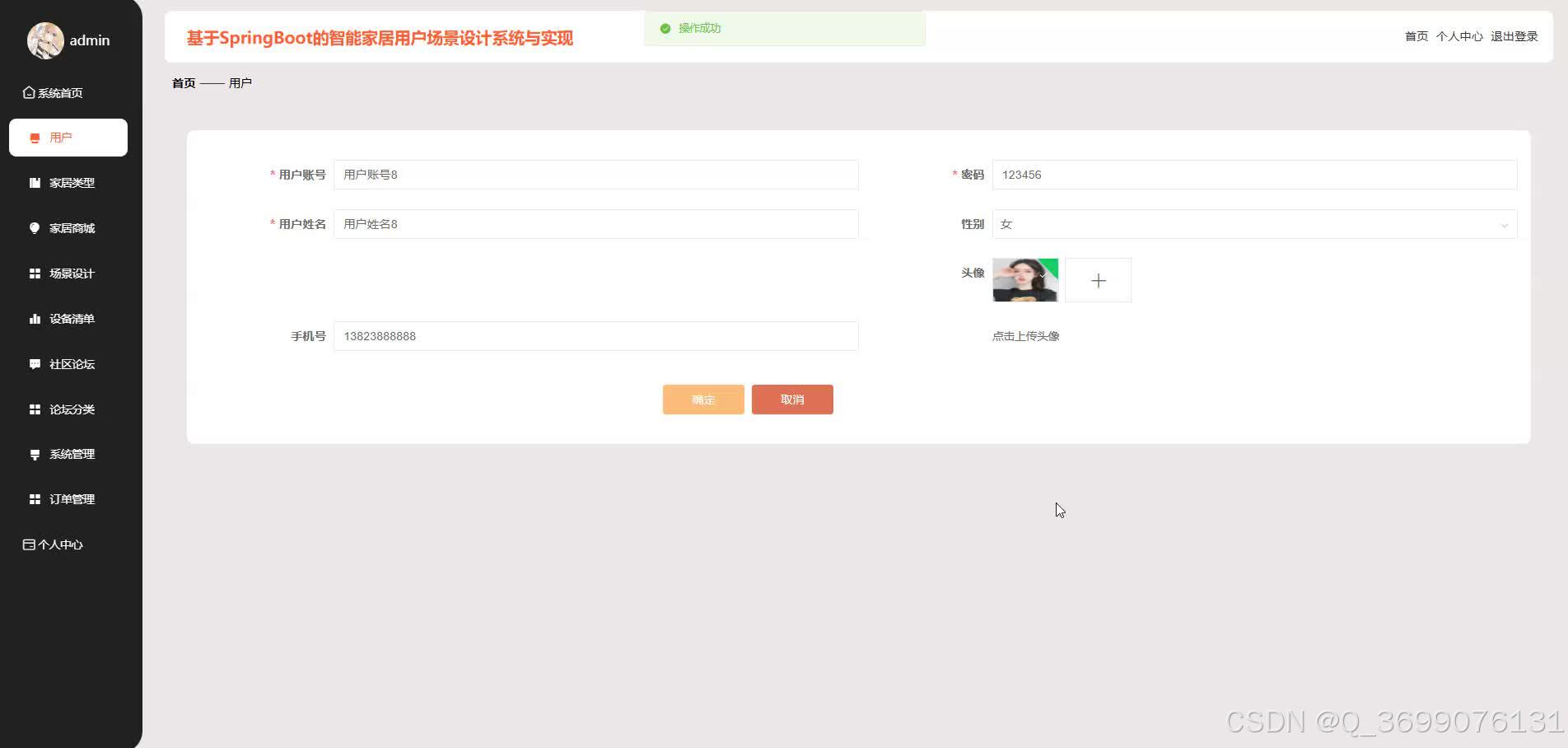The width and height of the screenshot is (1568, 748).
Task: Click the 密码 input field
Action: click(x=1254, y=175)
